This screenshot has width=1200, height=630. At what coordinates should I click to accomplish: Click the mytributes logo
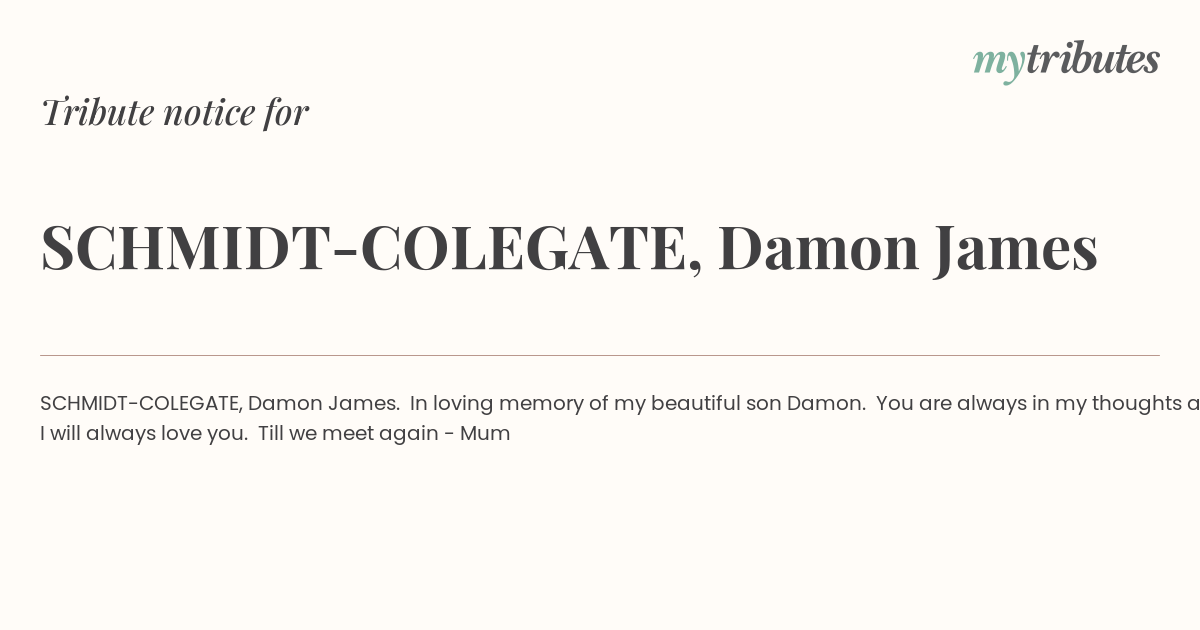(1066, 60)
